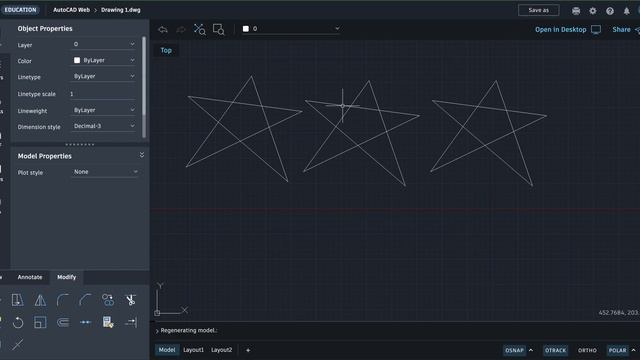Select the Trim scissors tool
The width and height of the screenshot is (640, 360).
pos(131,300)
